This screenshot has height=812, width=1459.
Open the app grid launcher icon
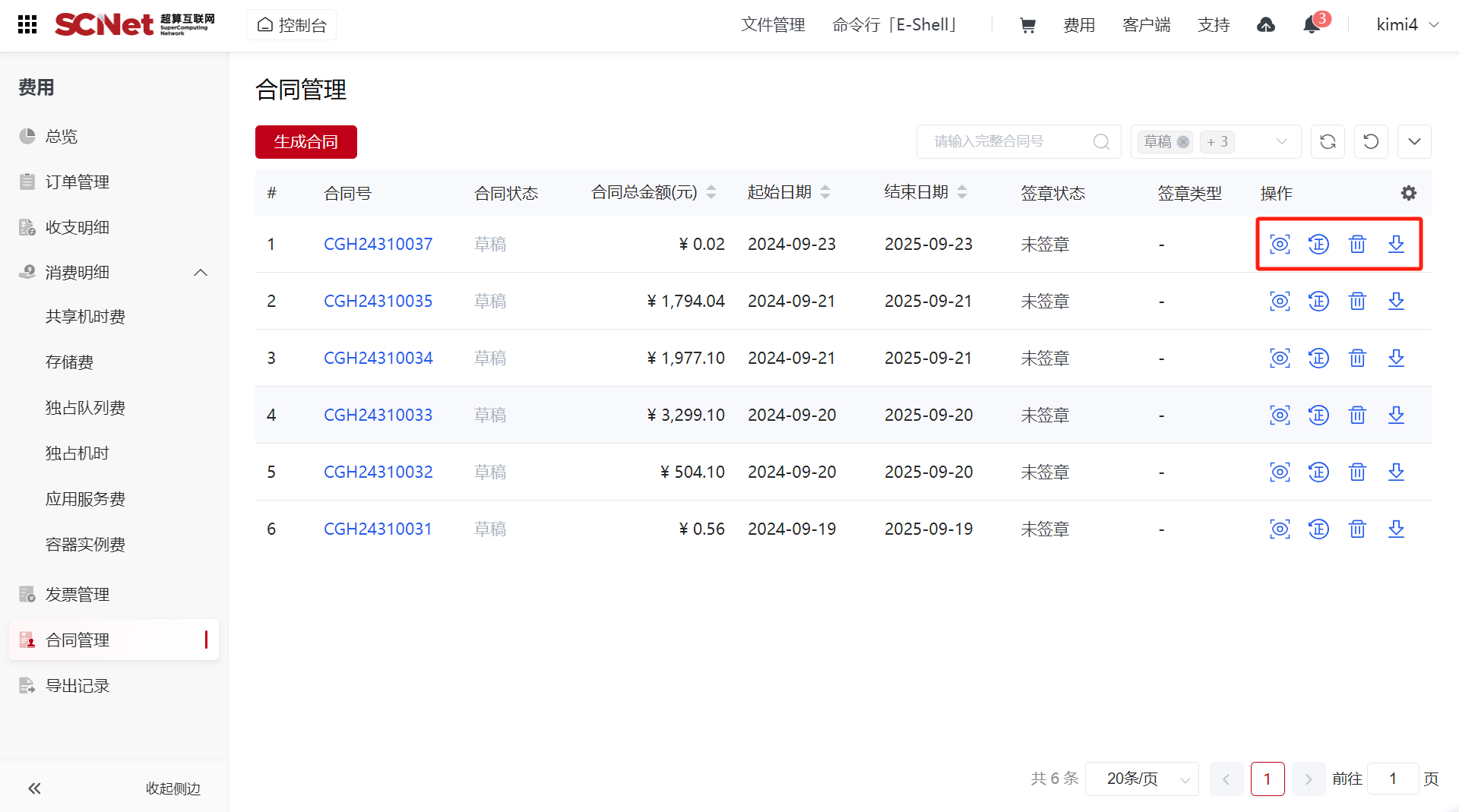click(27, 25)
